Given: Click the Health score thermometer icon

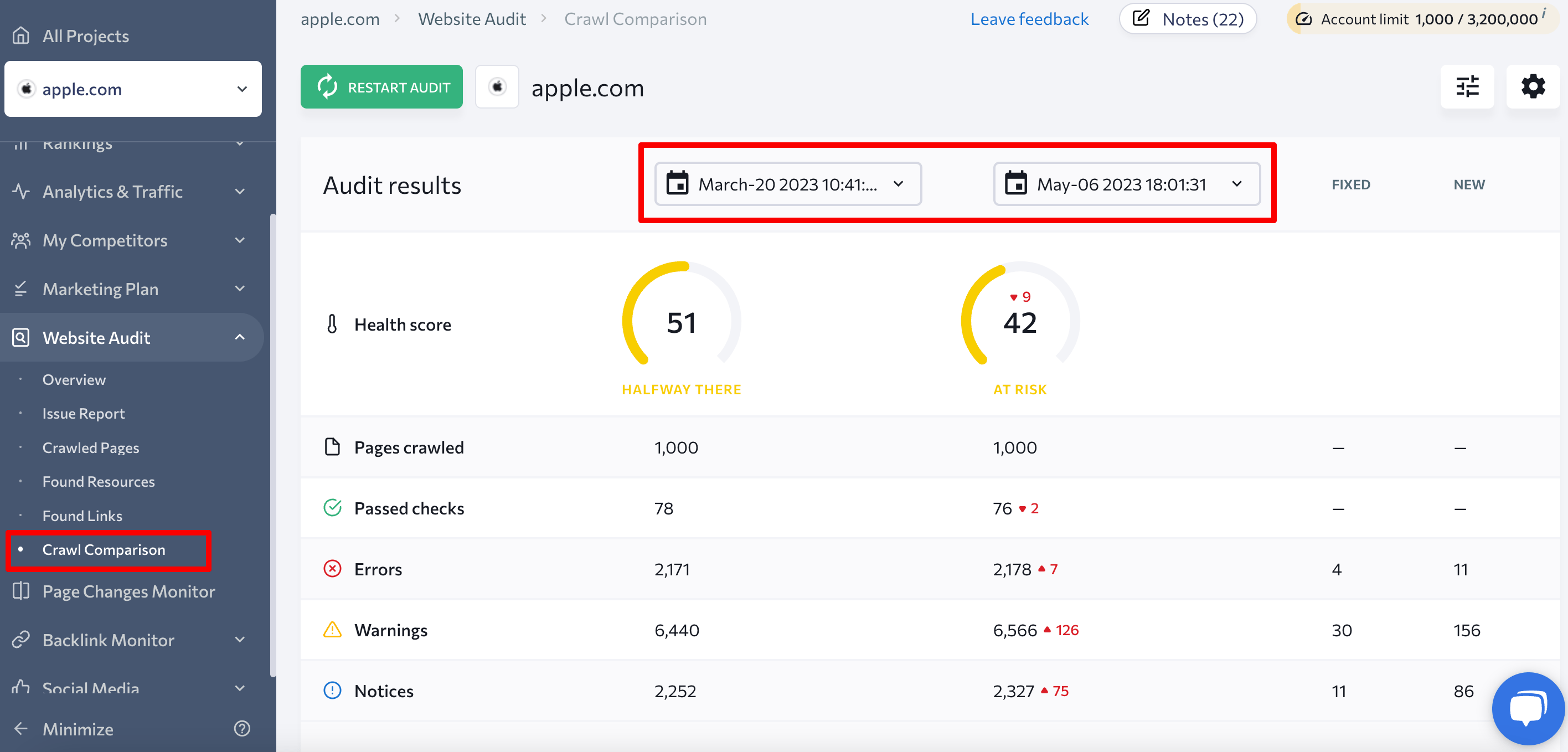Looking at the screenshot, I should coord(332,324).
